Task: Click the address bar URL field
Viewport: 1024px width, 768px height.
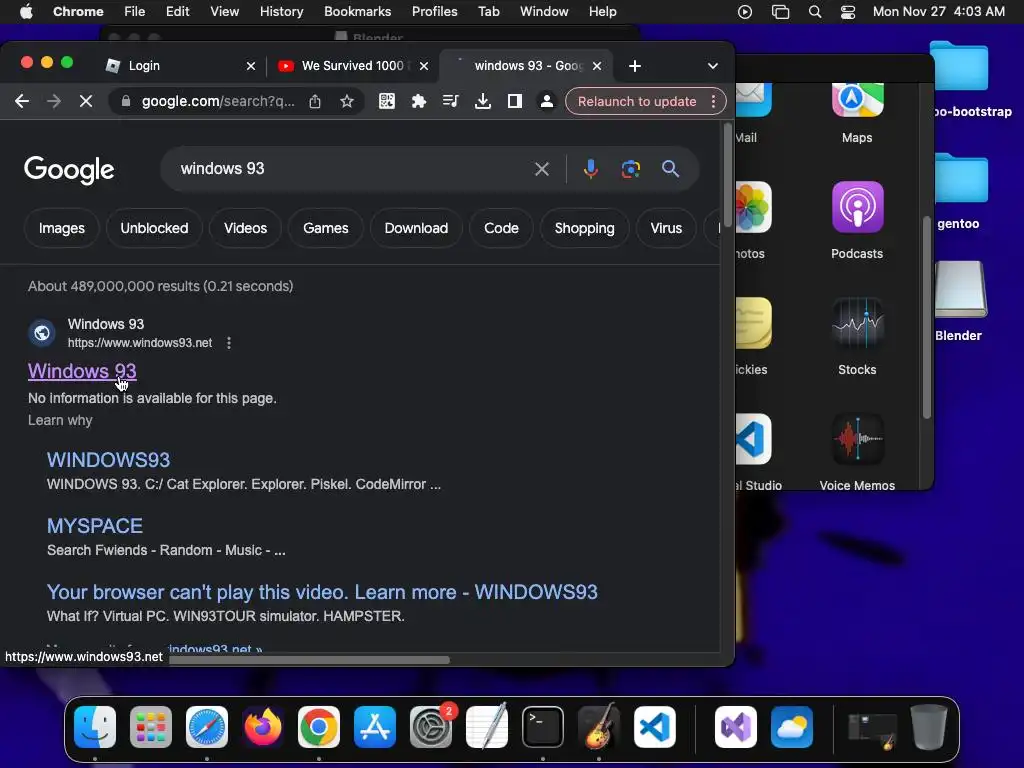Action: pyautogui.click(x=218, y=101)
